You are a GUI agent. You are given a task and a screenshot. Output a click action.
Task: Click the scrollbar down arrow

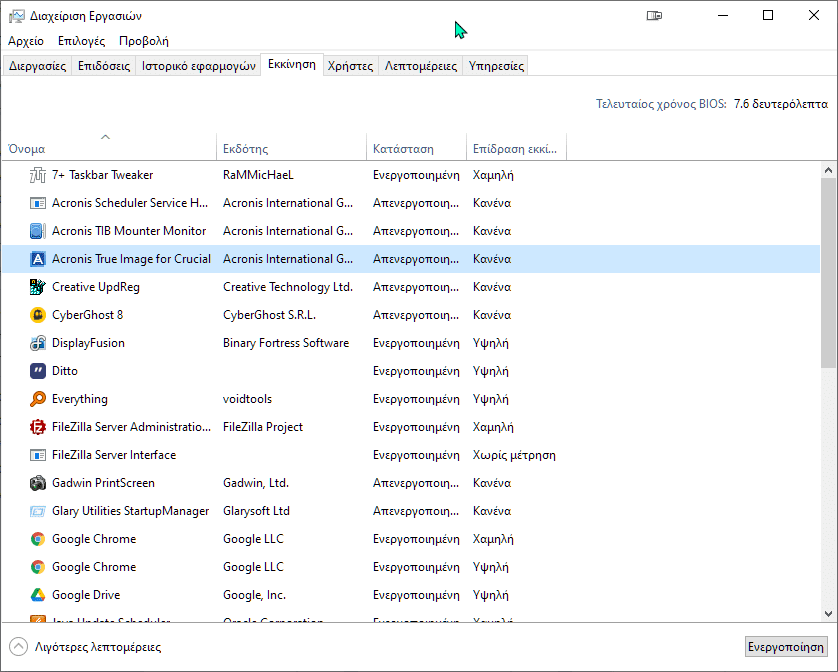pos(828,614)
